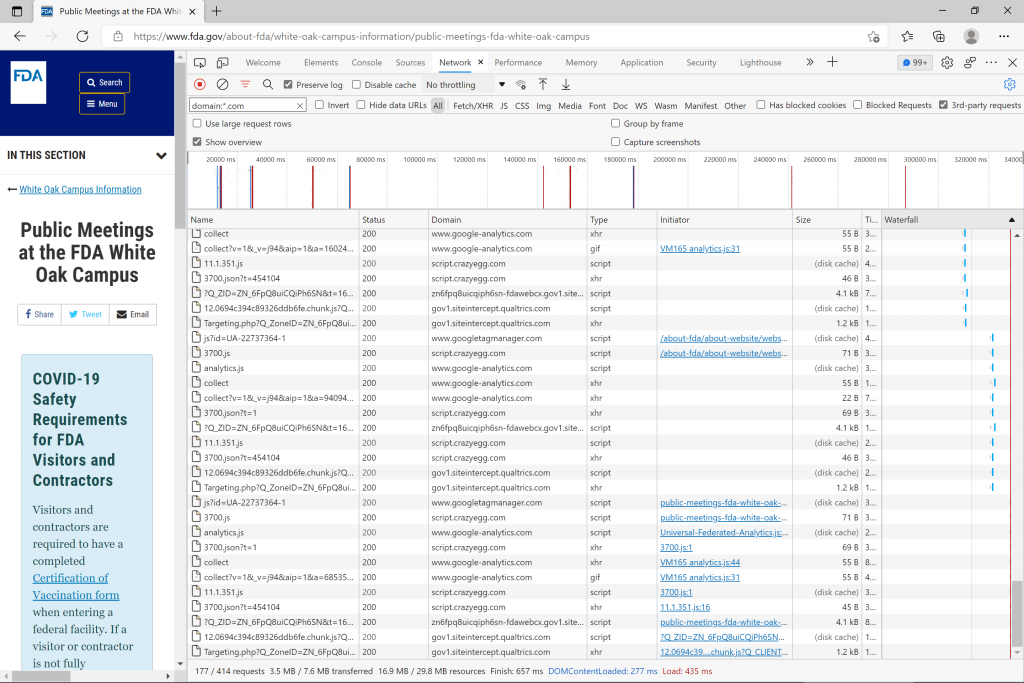
Task: Uncheck the Preserve log checkbox
Action: tap(288, 85)
